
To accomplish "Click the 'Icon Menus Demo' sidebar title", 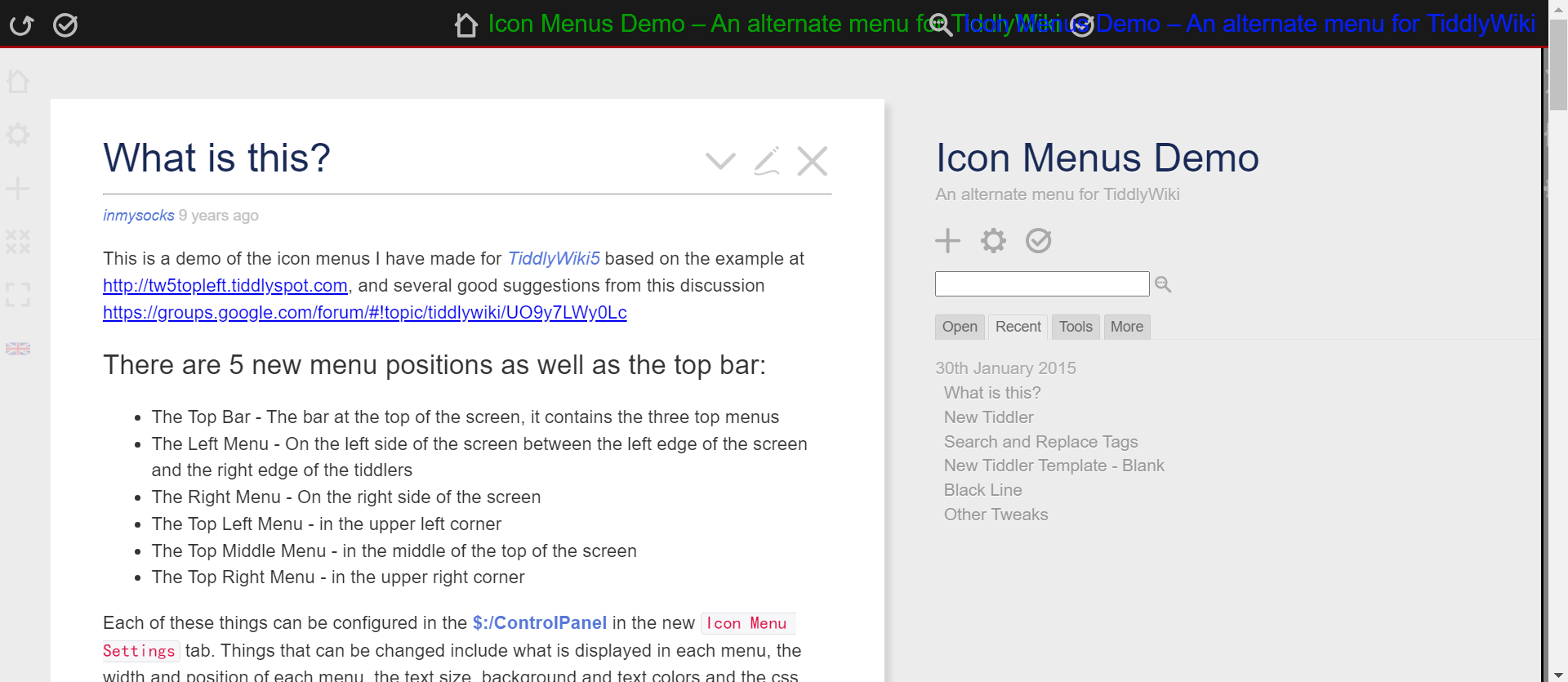I will (x=1098, y=158).
